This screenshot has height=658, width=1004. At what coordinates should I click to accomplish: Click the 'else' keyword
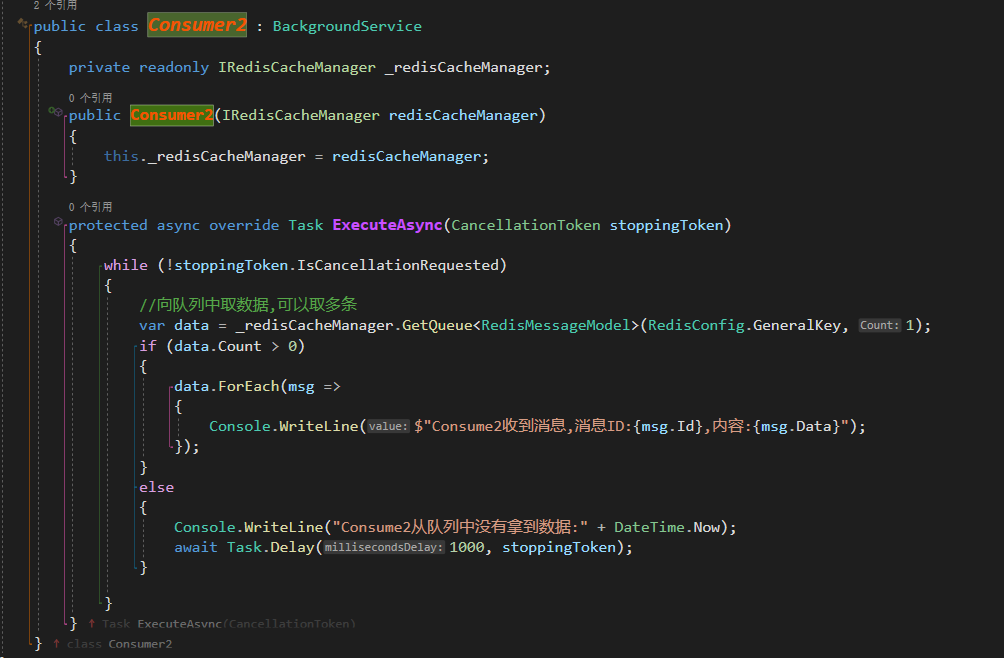(x=156, y=487)
